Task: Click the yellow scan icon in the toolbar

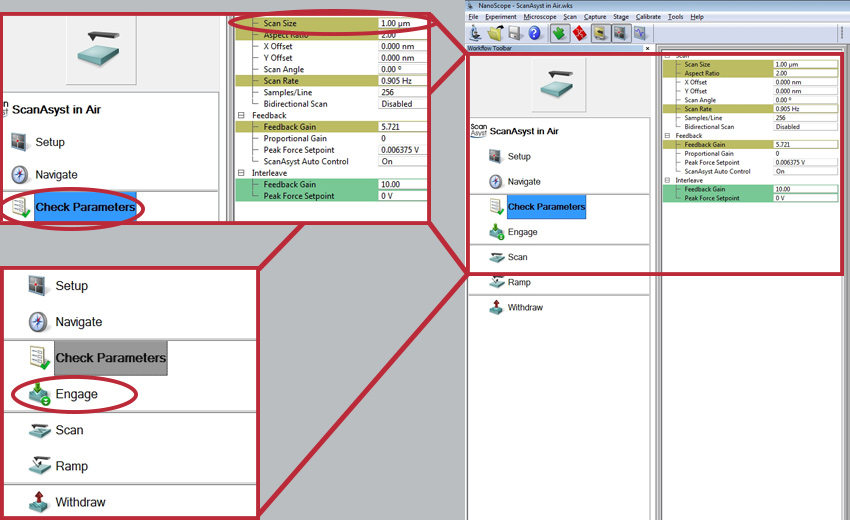Action: [599, 33]
